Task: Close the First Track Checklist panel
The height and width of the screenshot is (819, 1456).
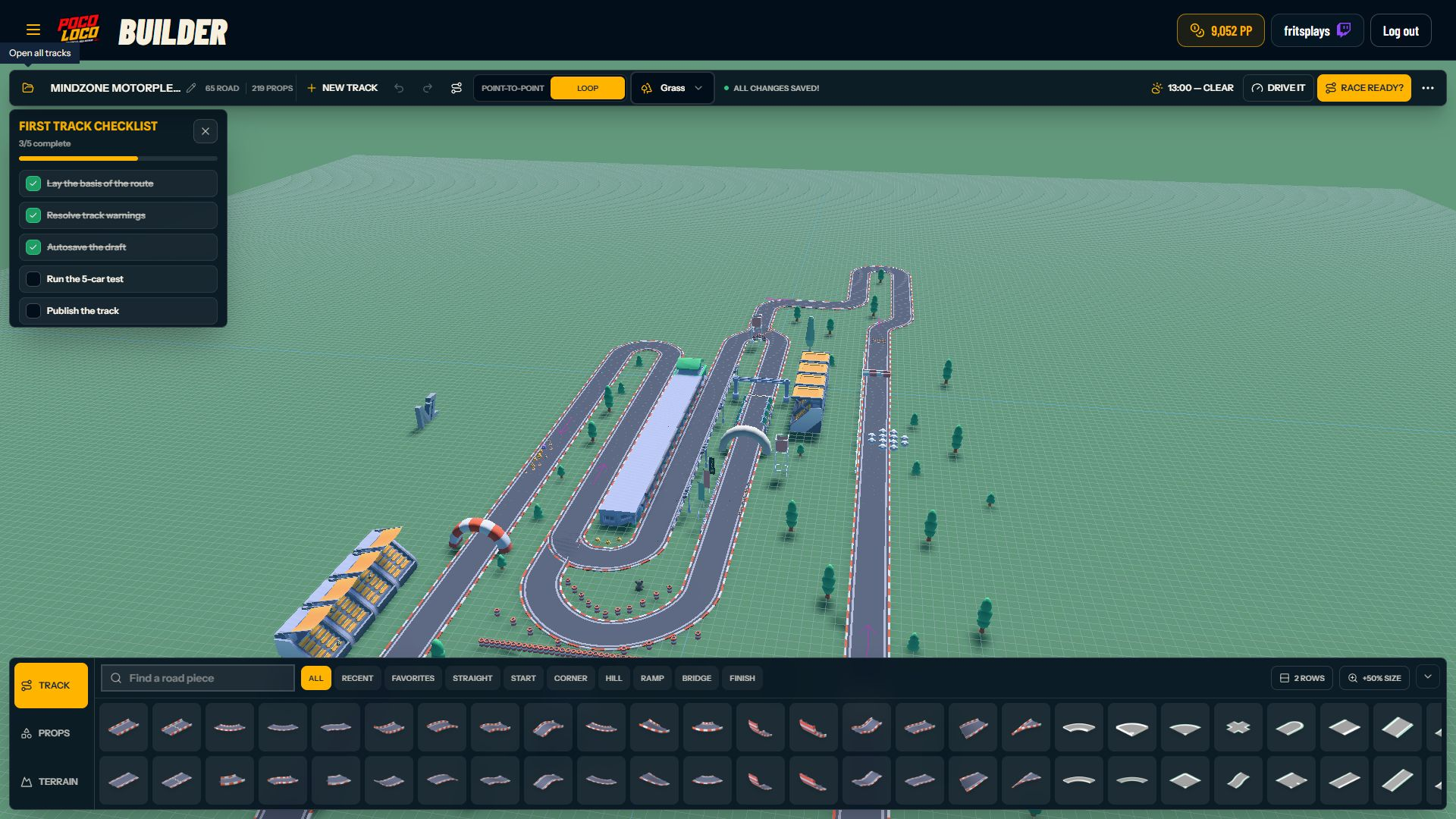Action: click(x=206, y=131)
